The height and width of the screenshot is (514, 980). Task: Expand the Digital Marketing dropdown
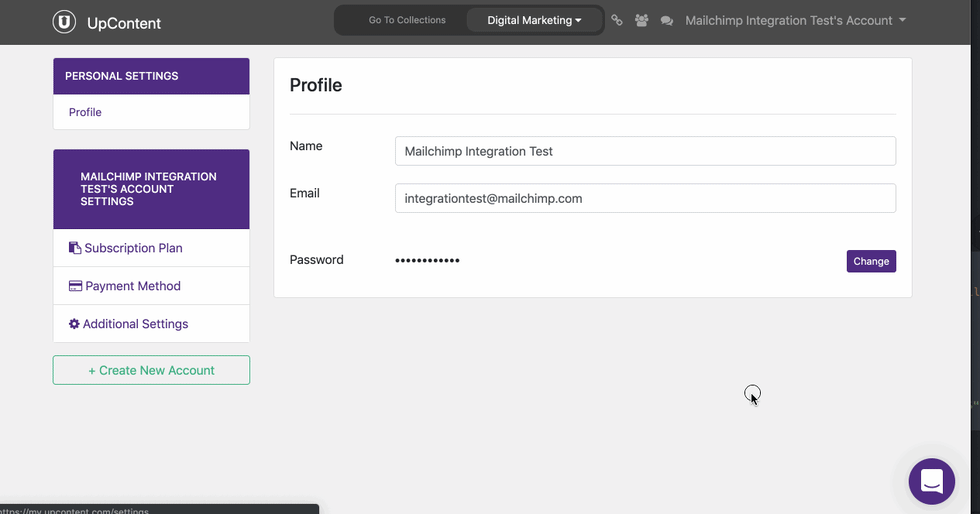534,20
